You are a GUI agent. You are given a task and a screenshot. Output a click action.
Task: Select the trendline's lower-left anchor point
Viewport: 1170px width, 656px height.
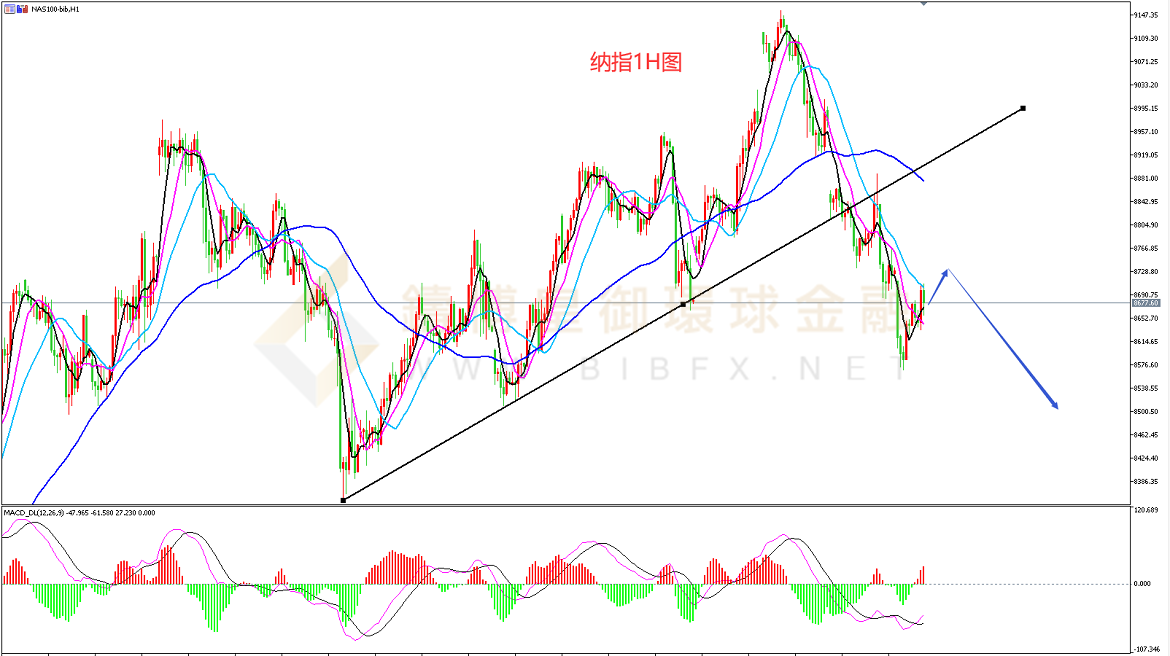tap(343, 500)
